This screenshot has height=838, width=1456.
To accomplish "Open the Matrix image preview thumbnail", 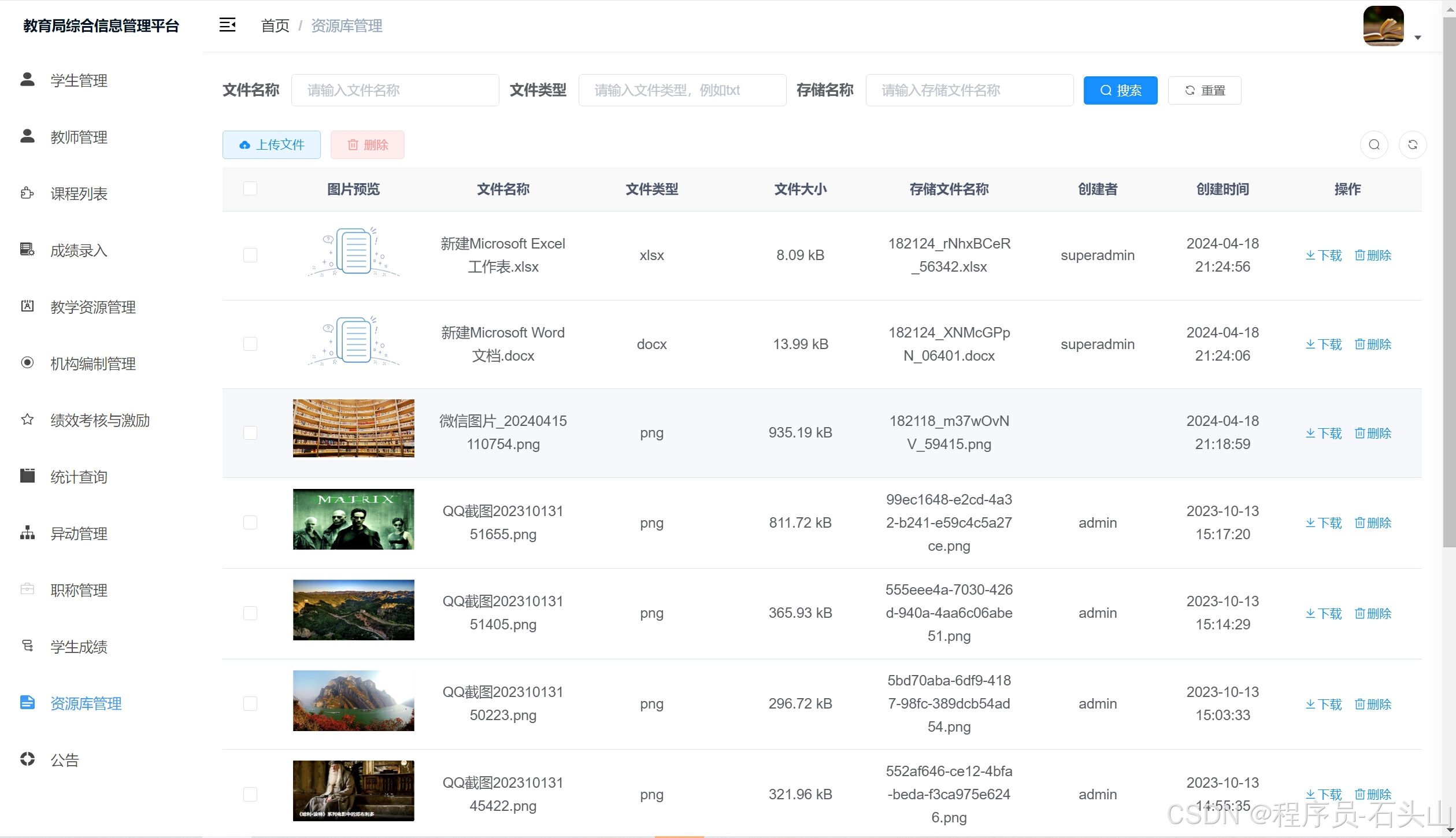I will point(354,519).
